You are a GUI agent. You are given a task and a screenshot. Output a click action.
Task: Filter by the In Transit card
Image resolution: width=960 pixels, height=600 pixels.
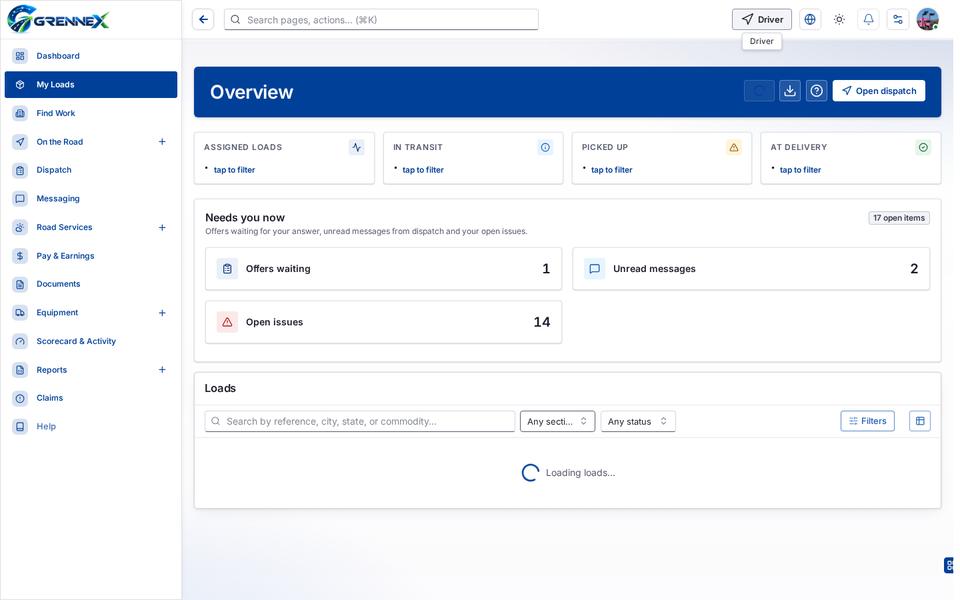473,158
